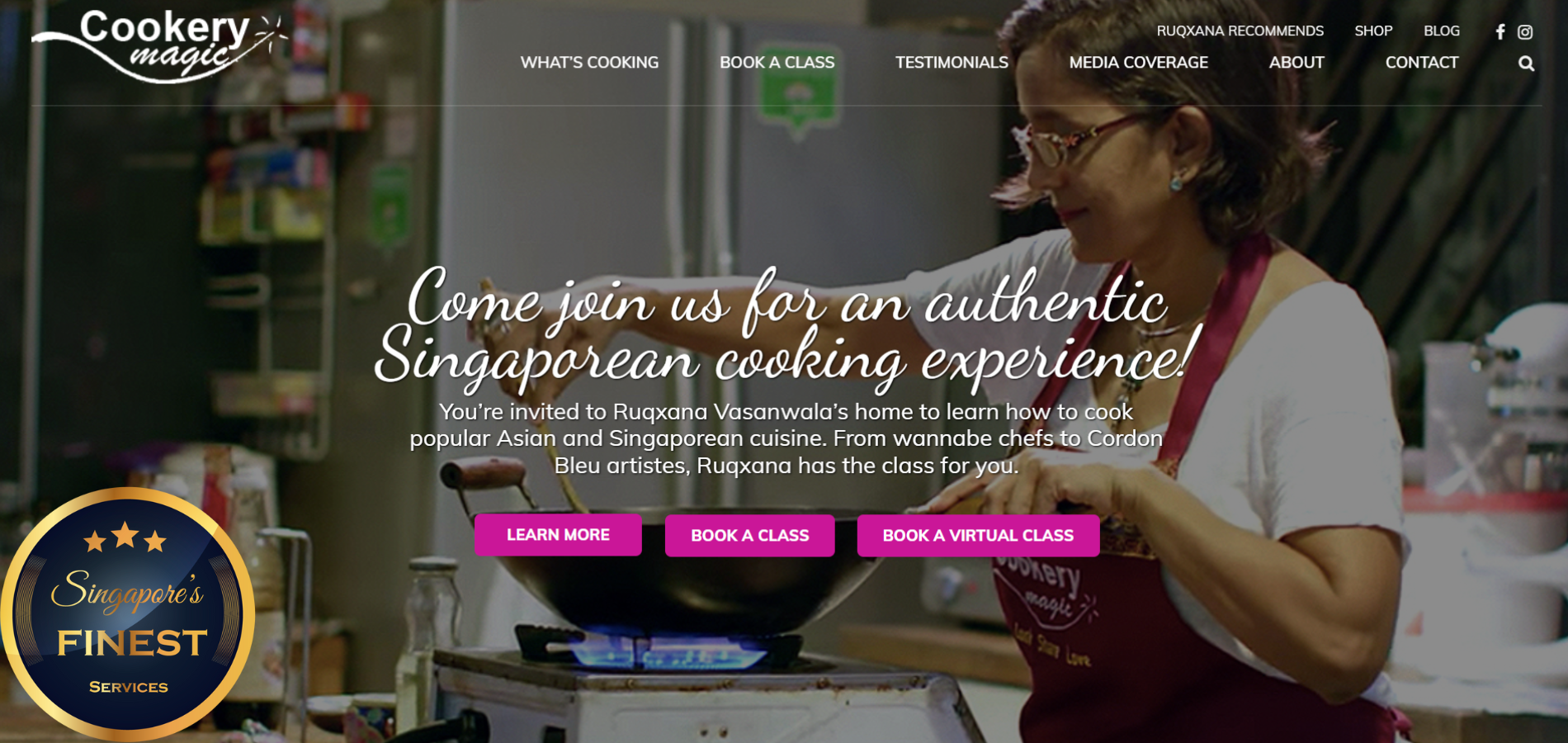Open the About page

pos(1296,63)
